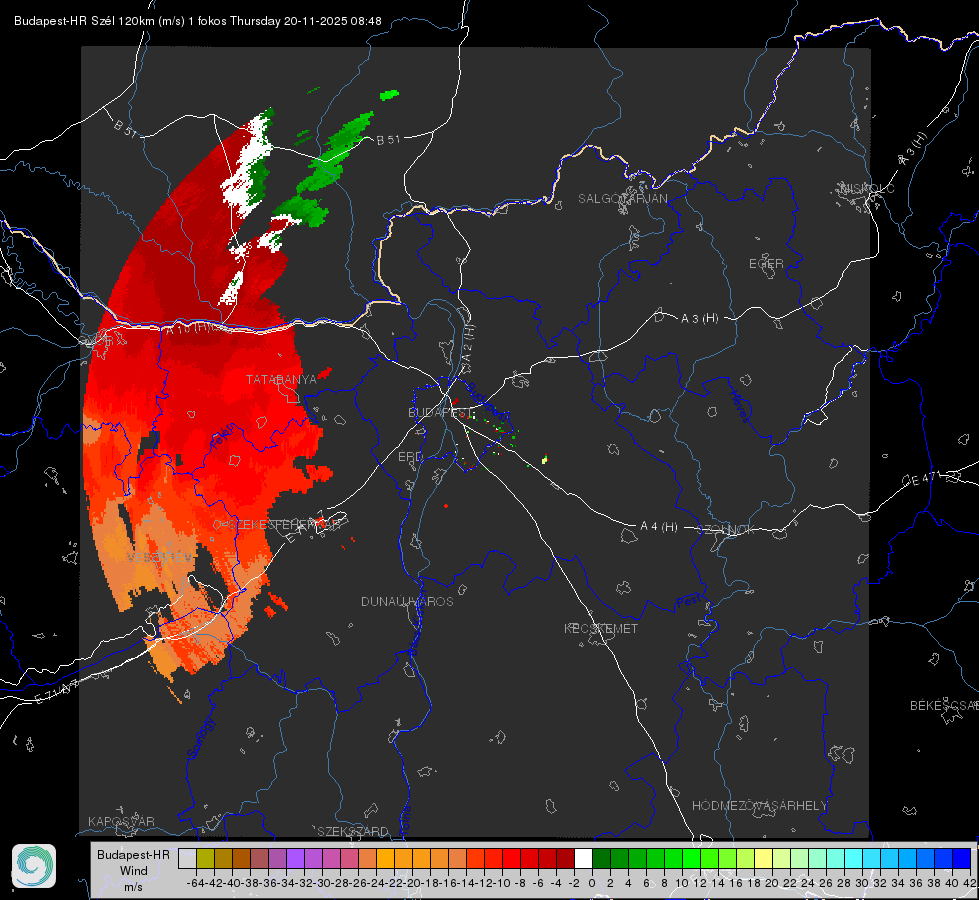Select the blue 'Somogy' county label
This screenshot has height=900, width=979.
[x=201, y=739]
